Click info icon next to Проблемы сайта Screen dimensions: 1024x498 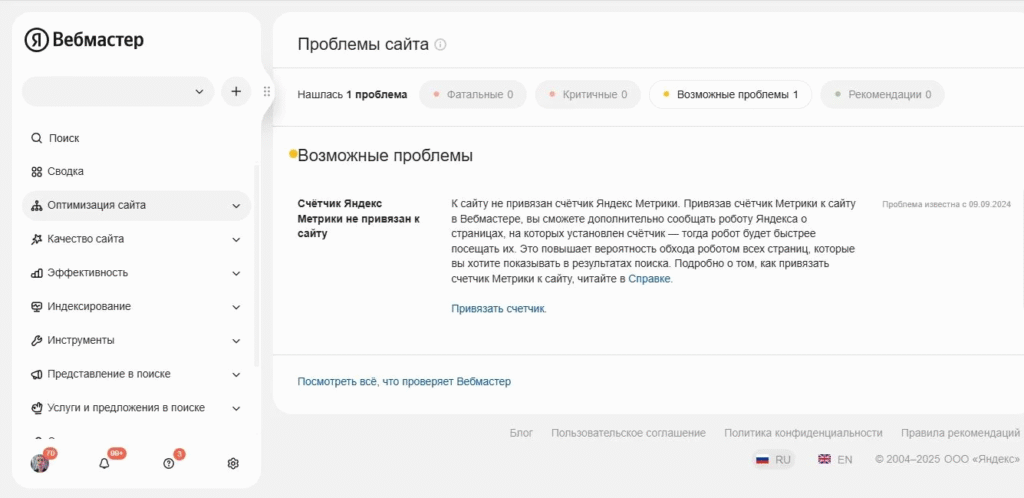441,45
